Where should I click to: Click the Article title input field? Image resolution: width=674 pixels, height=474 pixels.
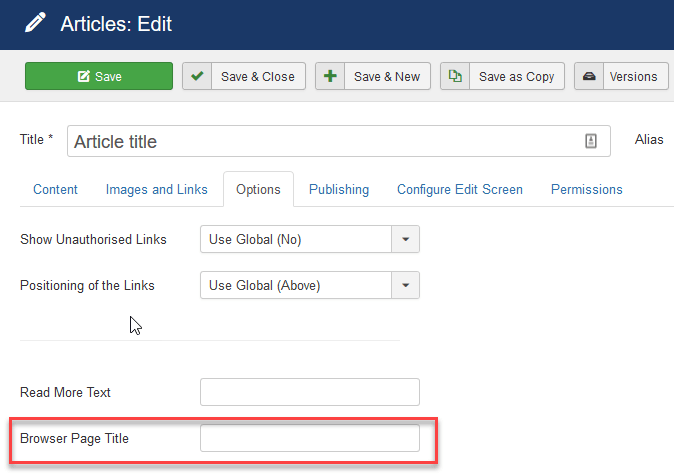pyautogui.click(x=339, y=141)
